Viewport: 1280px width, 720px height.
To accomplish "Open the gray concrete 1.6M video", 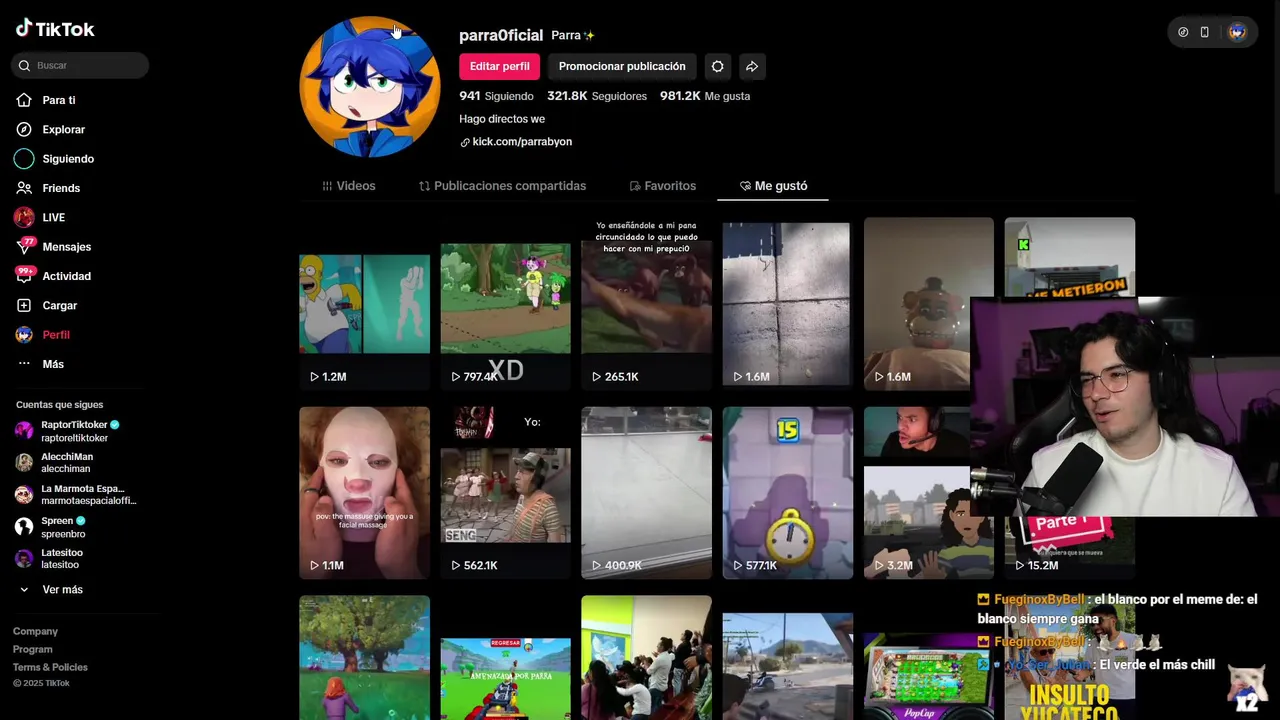I will [787, 304].
